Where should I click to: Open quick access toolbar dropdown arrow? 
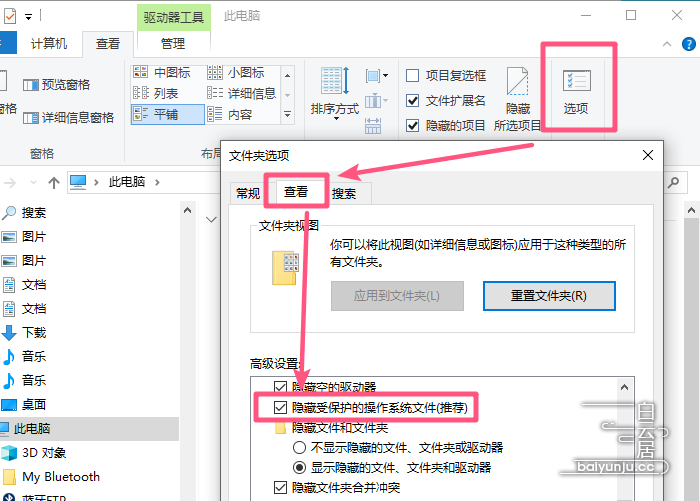click(x=28, y=17)
